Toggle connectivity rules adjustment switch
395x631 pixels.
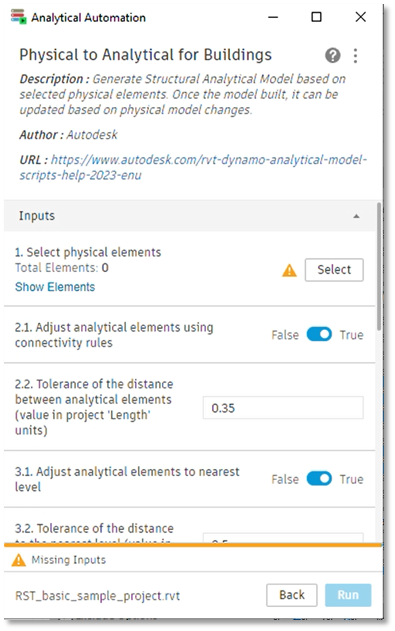[x=319, y=334]
